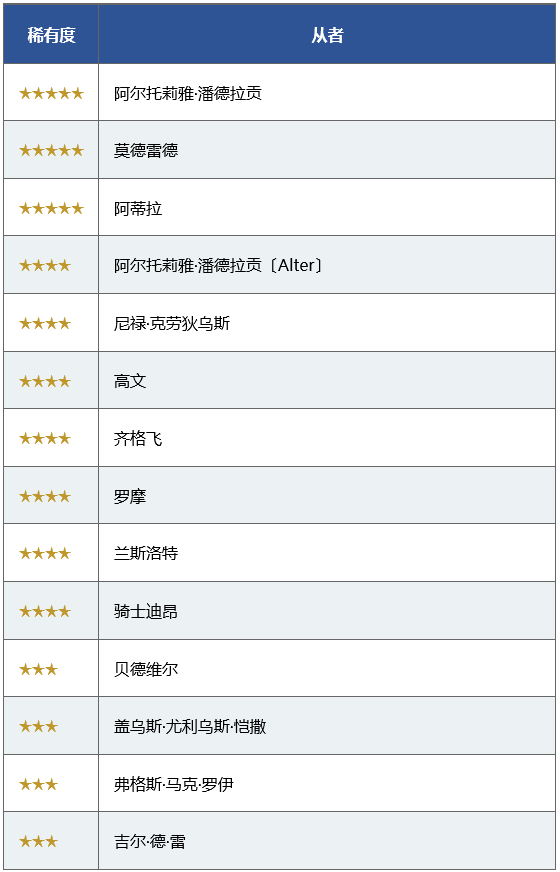This screenshot has width=560, height=872.
Task: Select the 阿尔托莉雅·潘德拉贡 five-star row name
Action: tap(188, 93)
